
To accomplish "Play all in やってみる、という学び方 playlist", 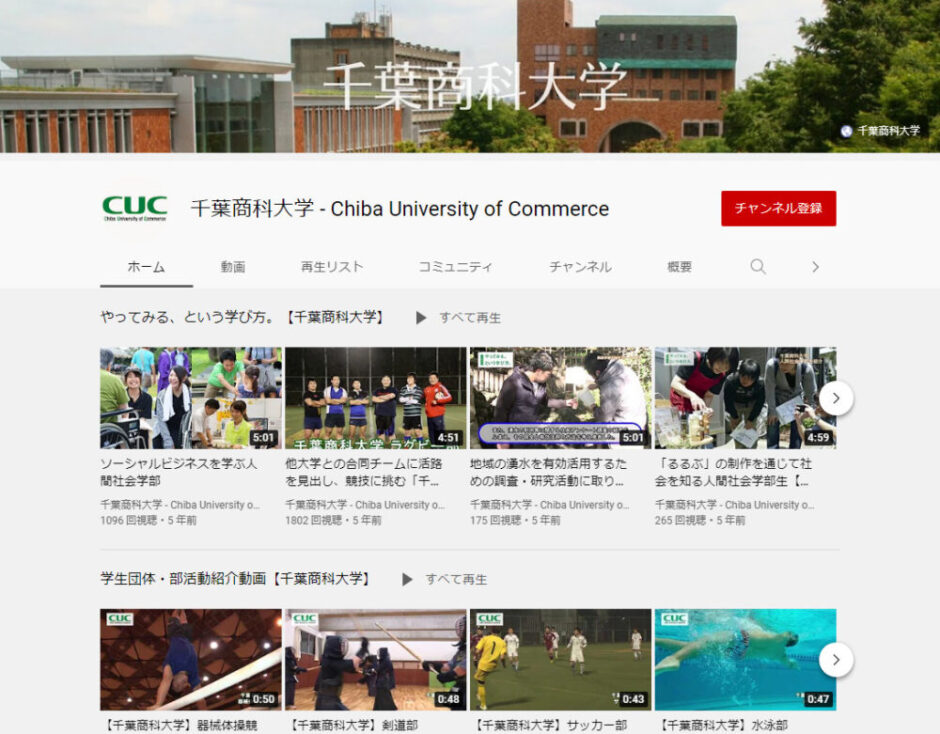I will pyautogui.click(x=459, y=318).
